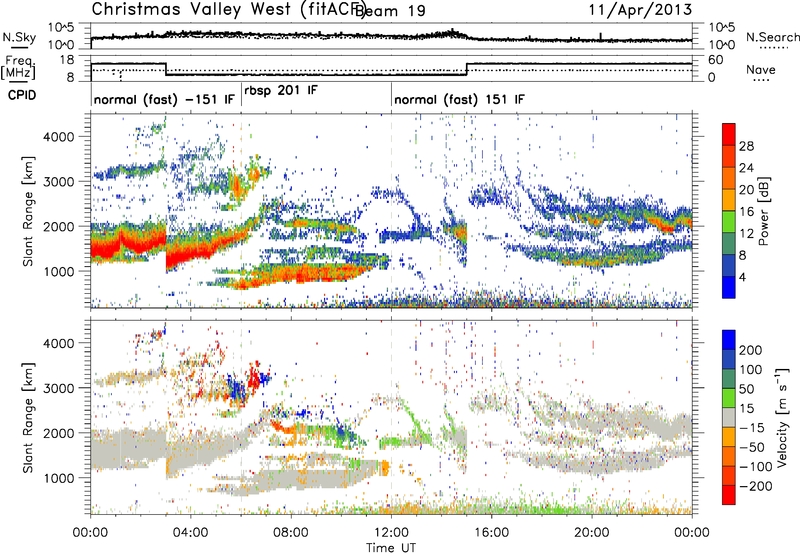Click the '28' tick on Power colorbar
Screen dimensions: 800x554
click(746, 146)
